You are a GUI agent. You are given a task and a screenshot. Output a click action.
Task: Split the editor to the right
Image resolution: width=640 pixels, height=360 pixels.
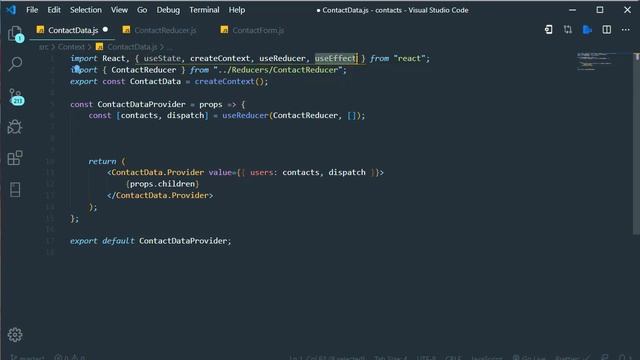[607, 29]
